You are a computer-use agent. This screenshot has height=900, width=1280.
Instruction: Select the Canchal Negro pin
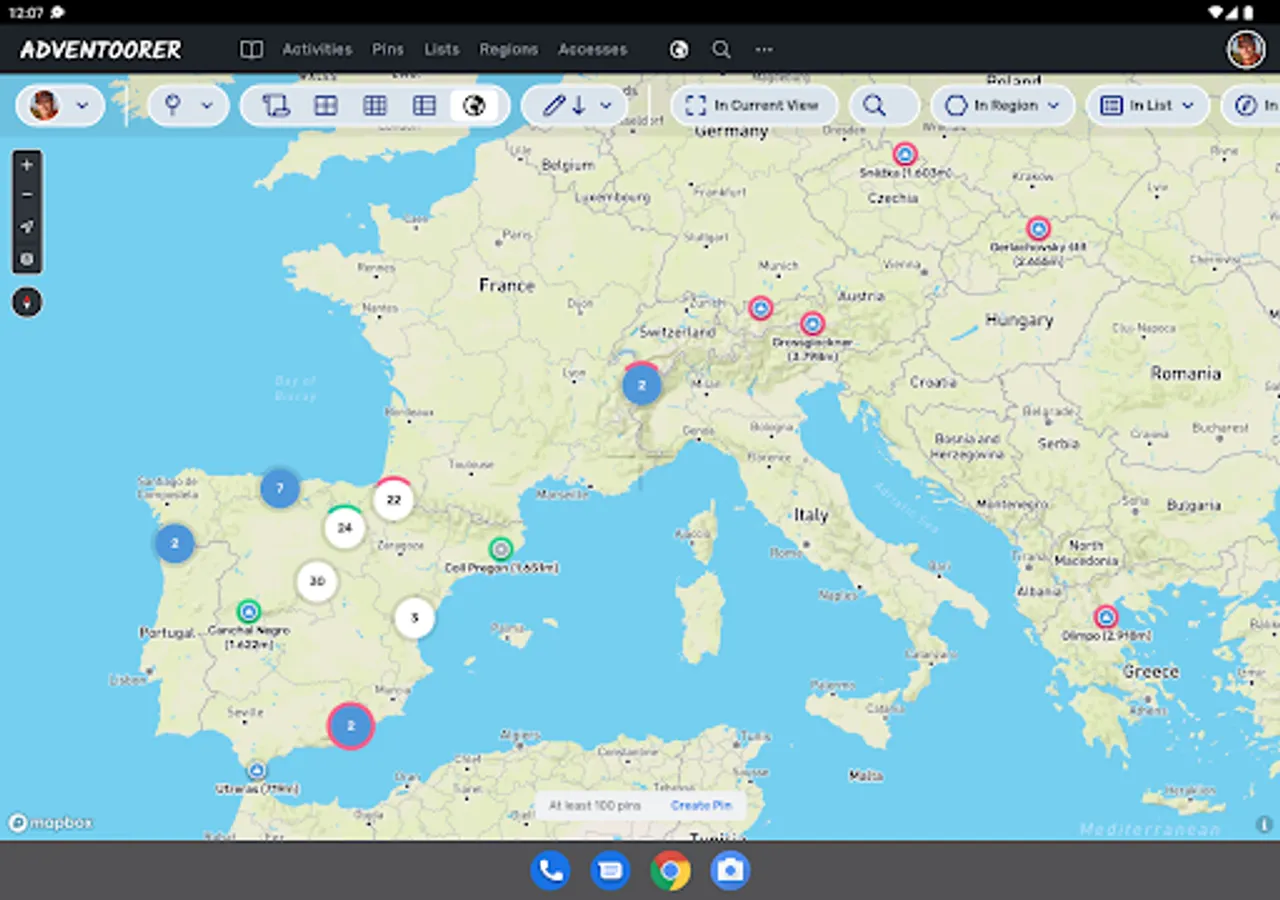click(248, 611)
